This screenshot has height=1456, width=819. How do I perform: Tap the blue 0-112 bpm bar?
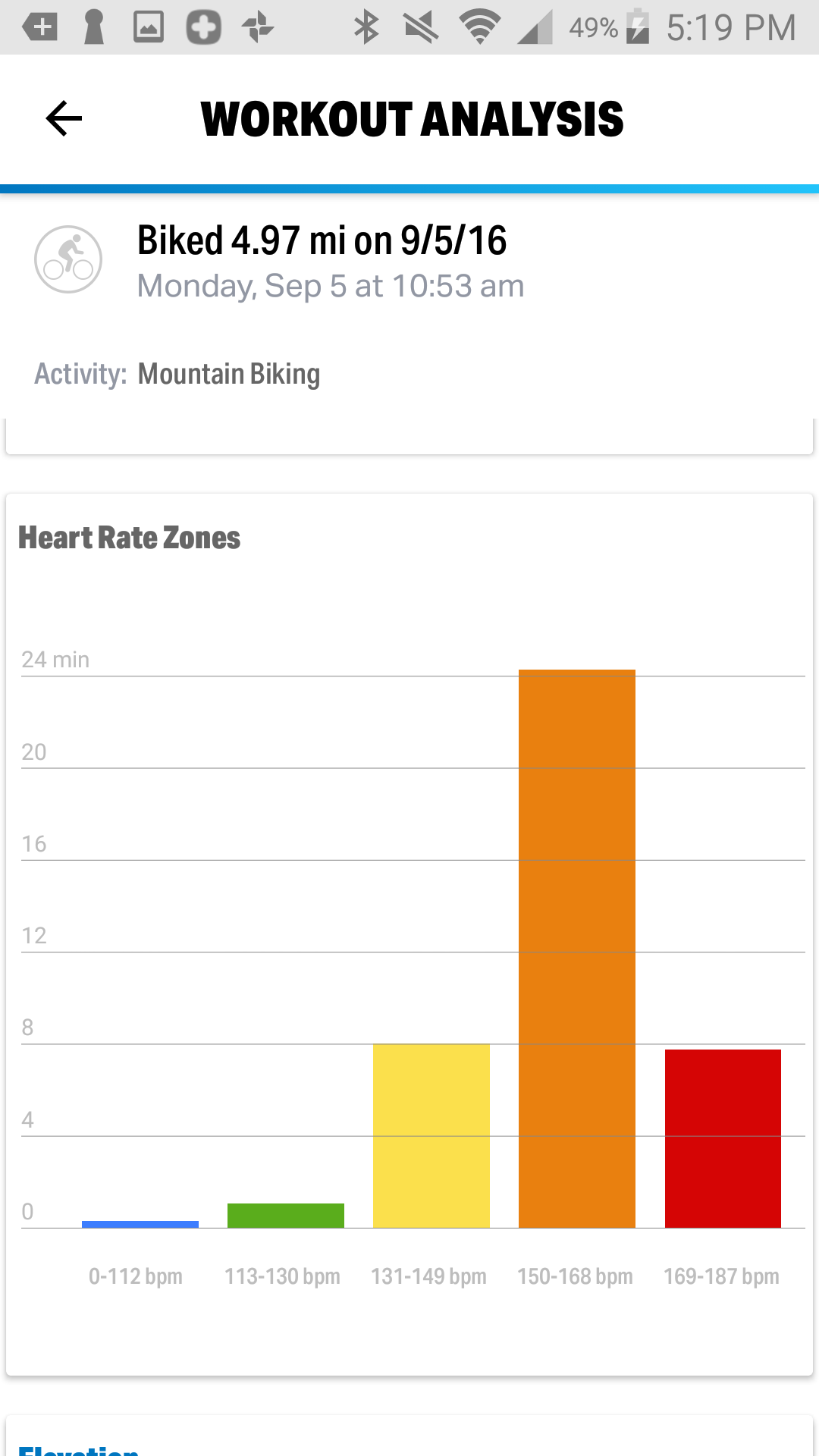pyautogui.click(x=140, y=1224)
